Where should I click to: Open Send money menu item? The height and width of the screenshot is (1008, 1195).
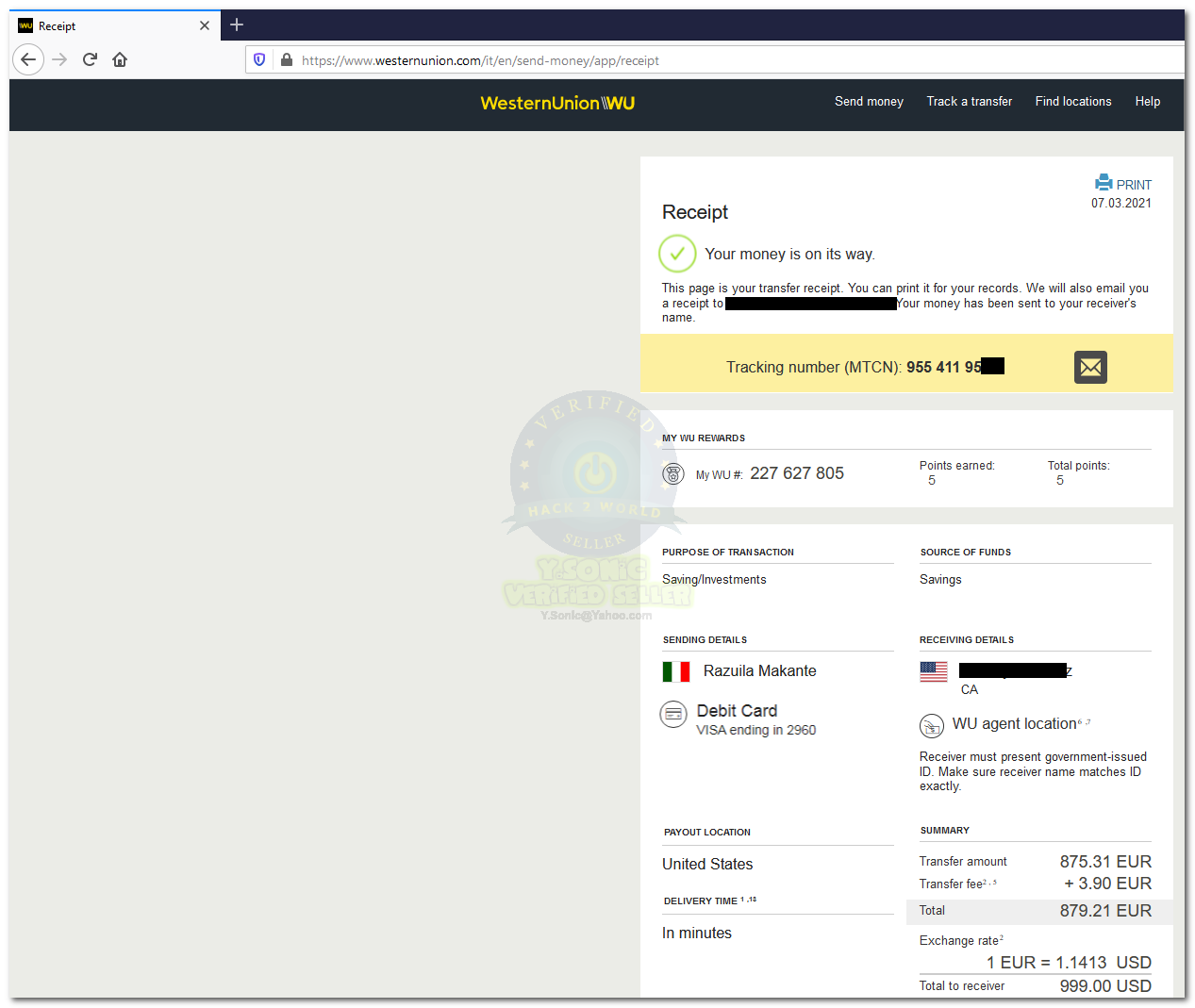[869, 101]
